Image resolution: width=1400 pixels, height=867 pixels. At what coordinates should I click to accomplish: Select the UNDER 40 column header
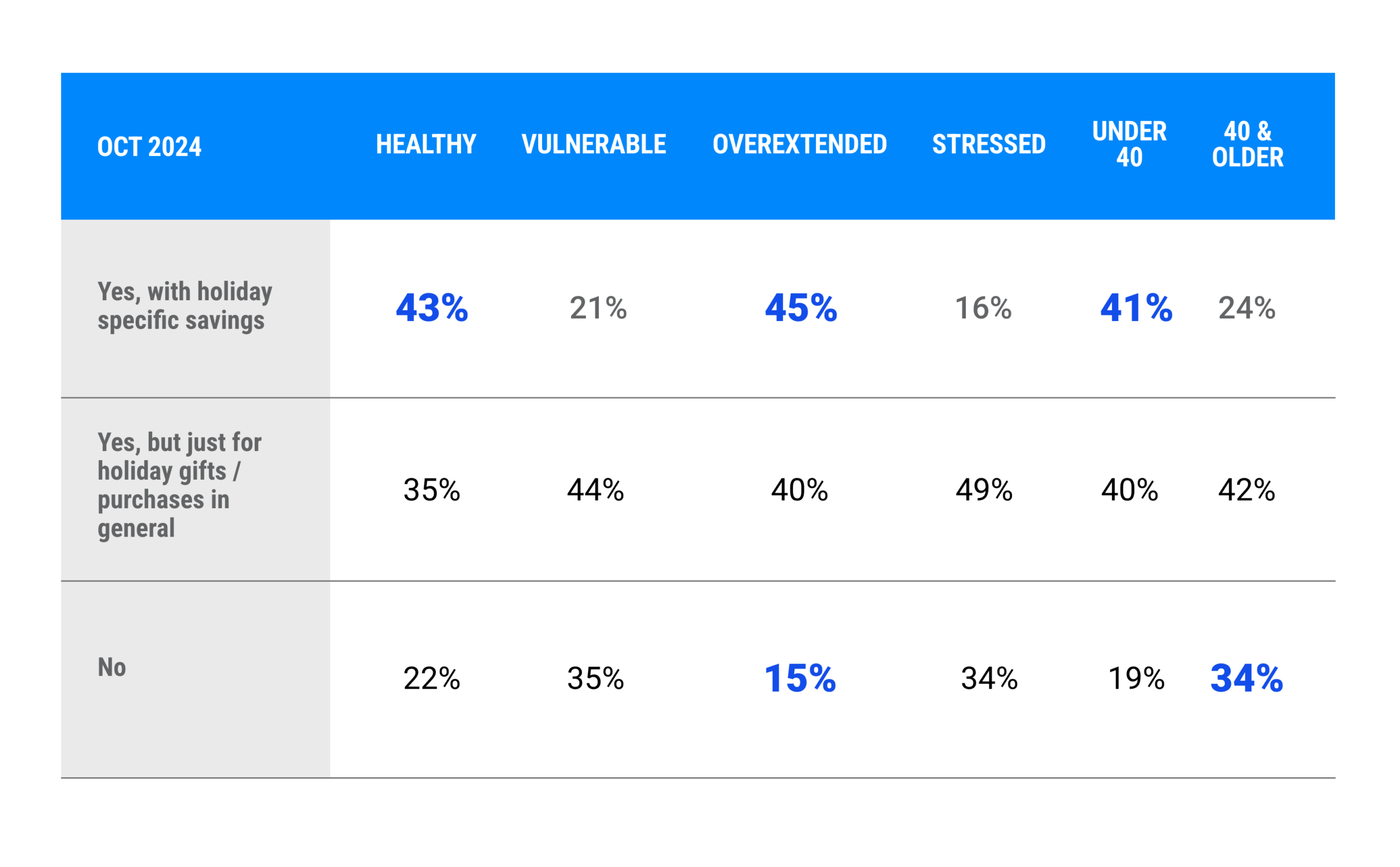click(1129, 144)
